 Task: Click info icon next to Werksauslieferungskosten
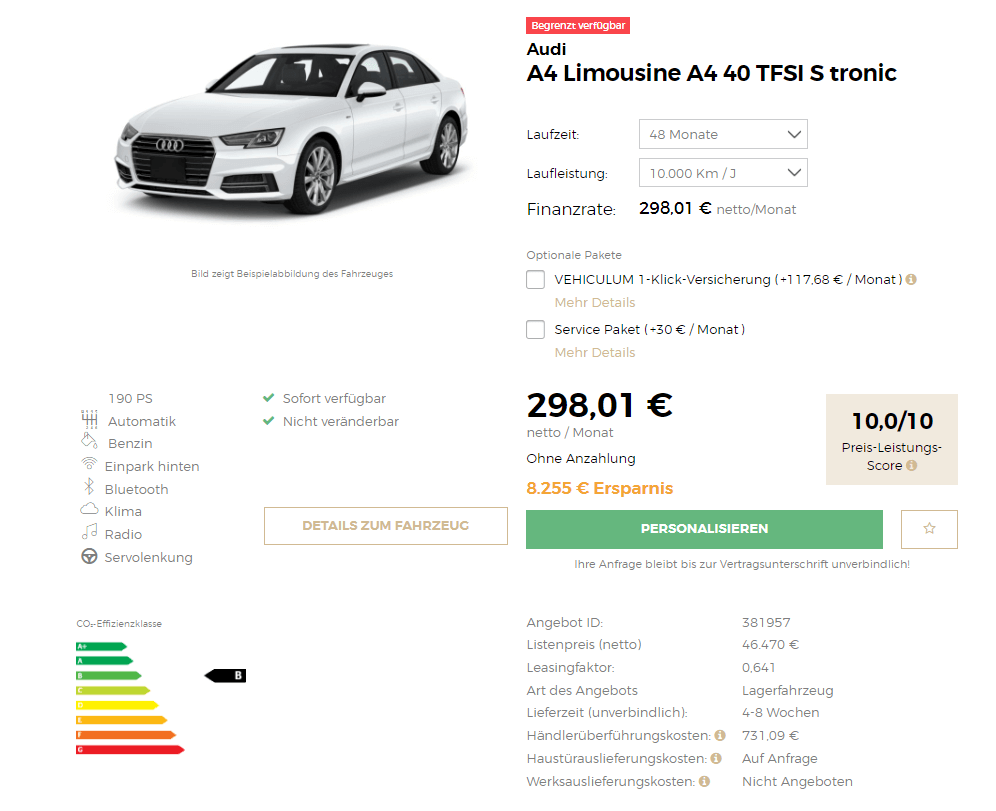click(x=704, y=781)
